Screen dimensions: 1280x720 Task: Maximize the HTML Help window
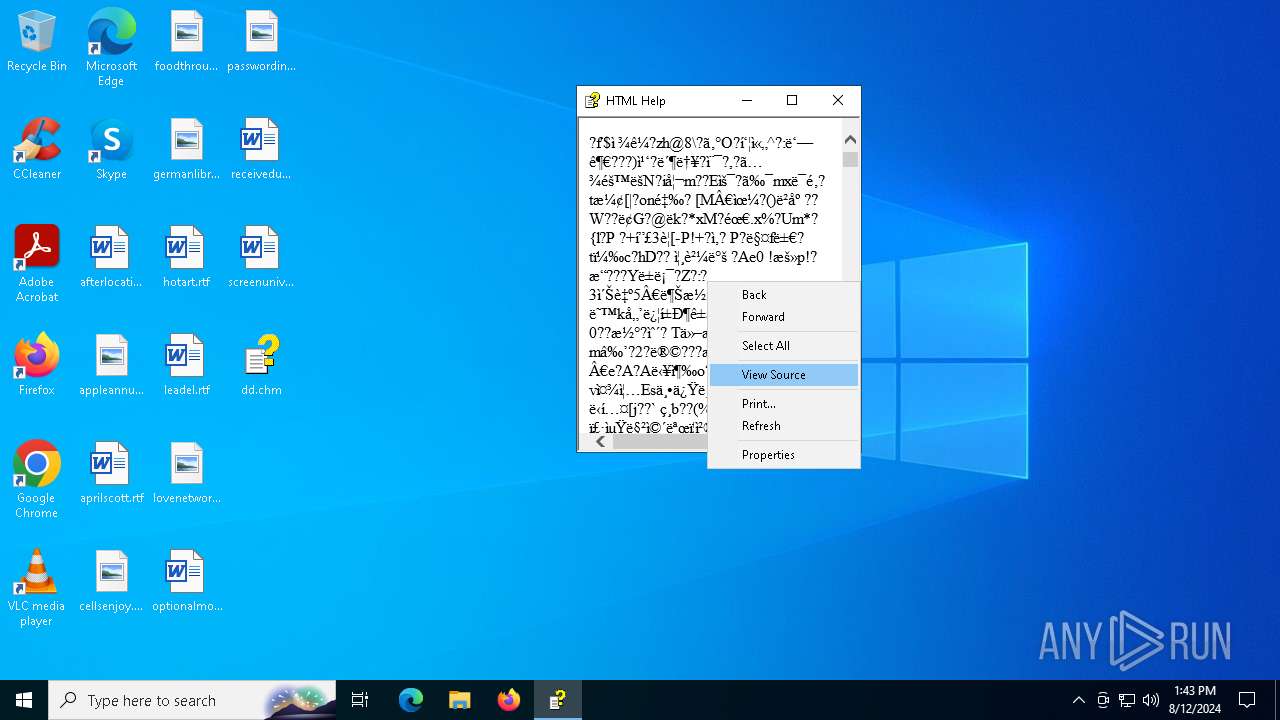click(x=792, y=101)
